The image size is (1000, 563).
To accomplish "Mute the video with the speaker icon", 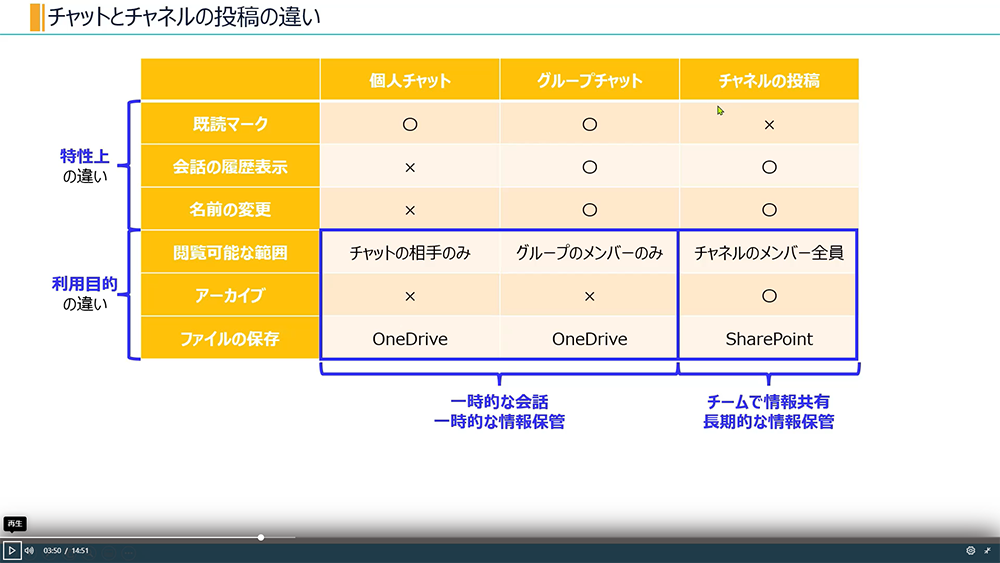I will click(x=29, y=550).
